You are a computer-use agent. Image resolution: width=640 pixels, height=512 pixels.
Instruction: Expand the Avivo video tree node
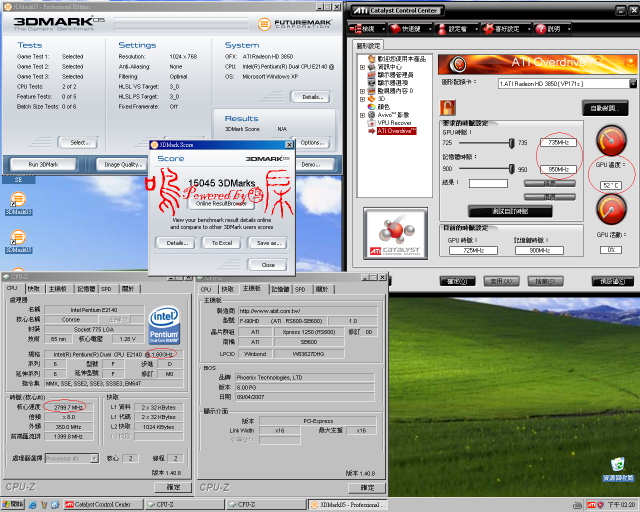pos(362,115)
